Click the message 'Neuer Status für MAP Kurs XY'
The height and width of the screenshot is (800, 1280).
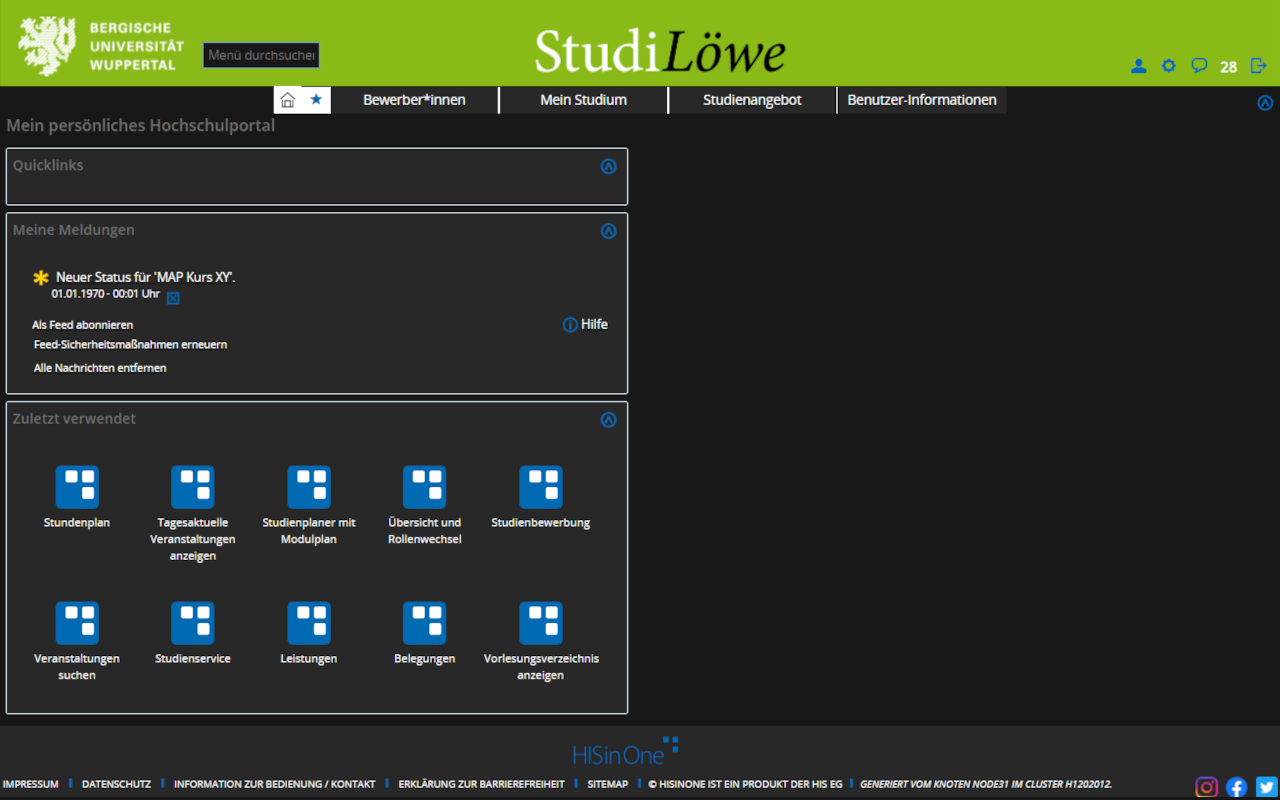click(x=146, y=277)
